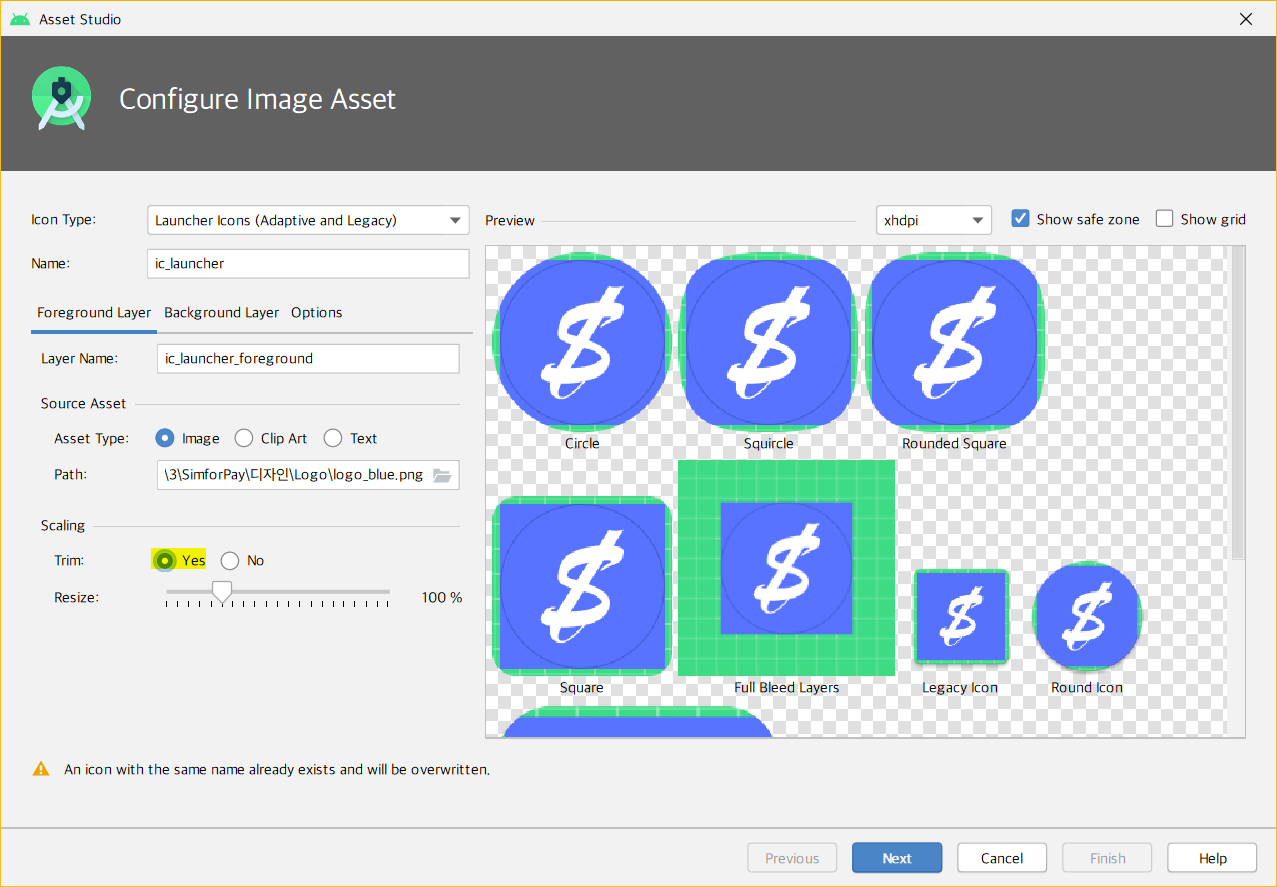Select the Squircle icon preview
The width and height of the screenshot is (1277, 887).
click(x=768, y=342)
